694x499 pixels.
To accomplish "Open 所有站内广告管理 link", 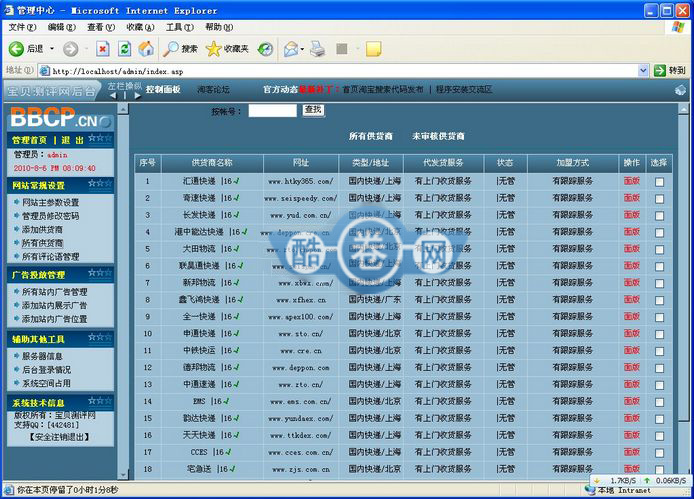I will tap(54, 292).
